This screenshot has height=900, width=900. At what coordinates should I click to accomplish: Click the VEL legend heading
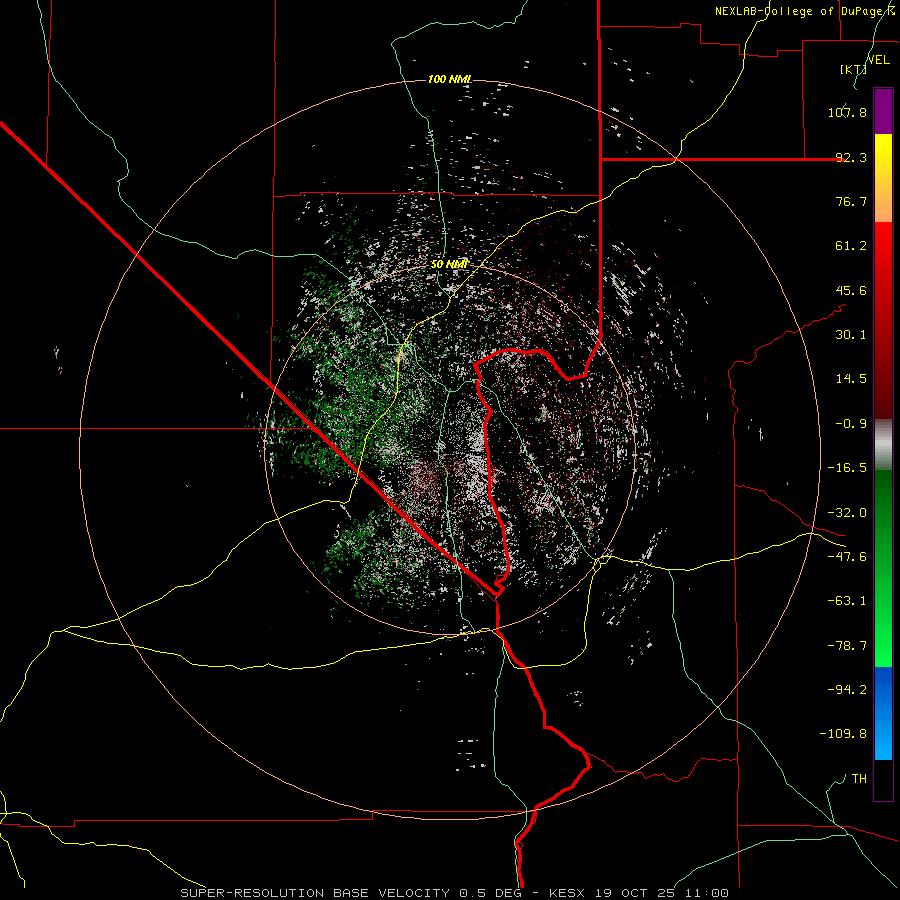click(x=878, y=59)
